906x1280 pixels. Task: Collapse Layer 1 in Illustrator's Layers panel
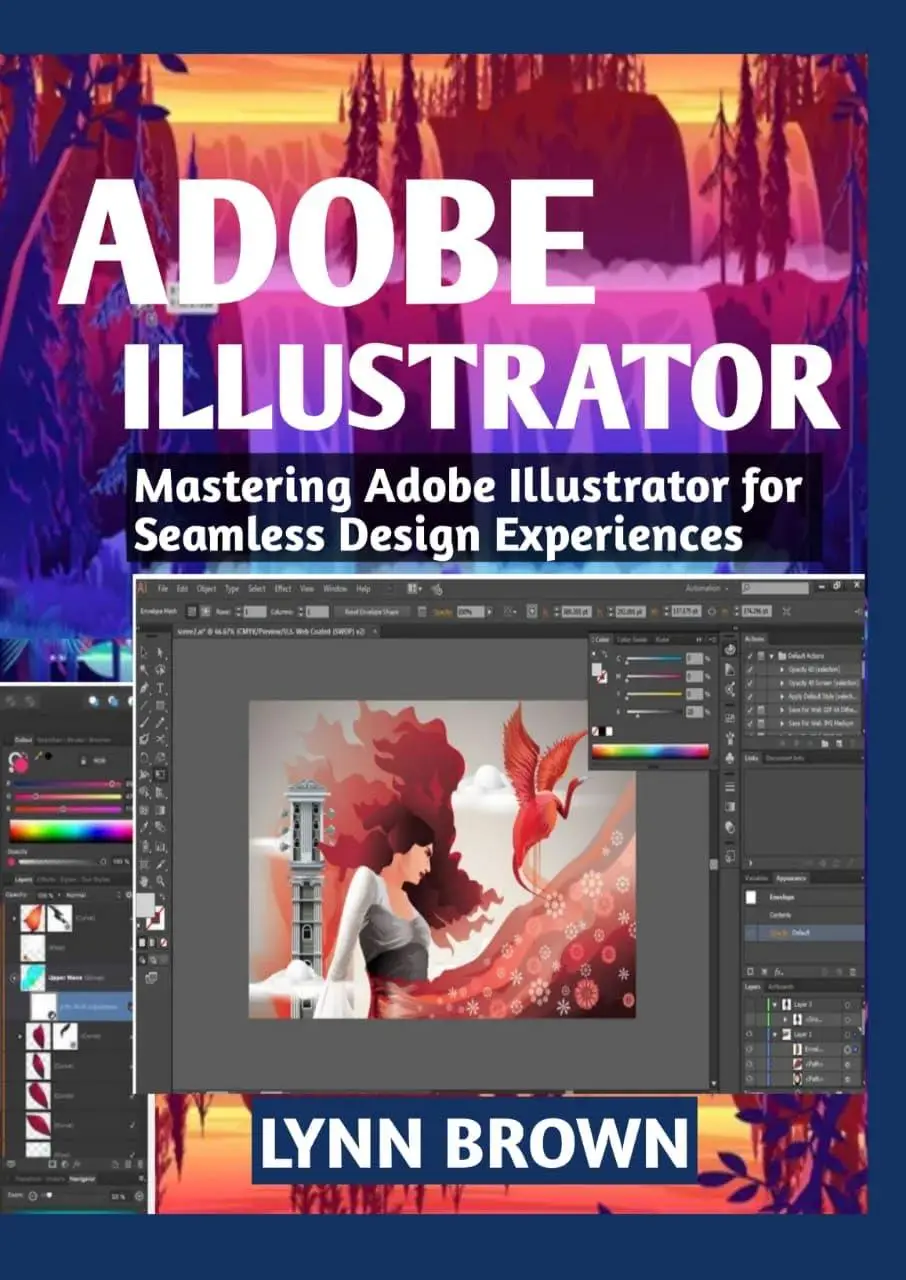point(775,1034)
